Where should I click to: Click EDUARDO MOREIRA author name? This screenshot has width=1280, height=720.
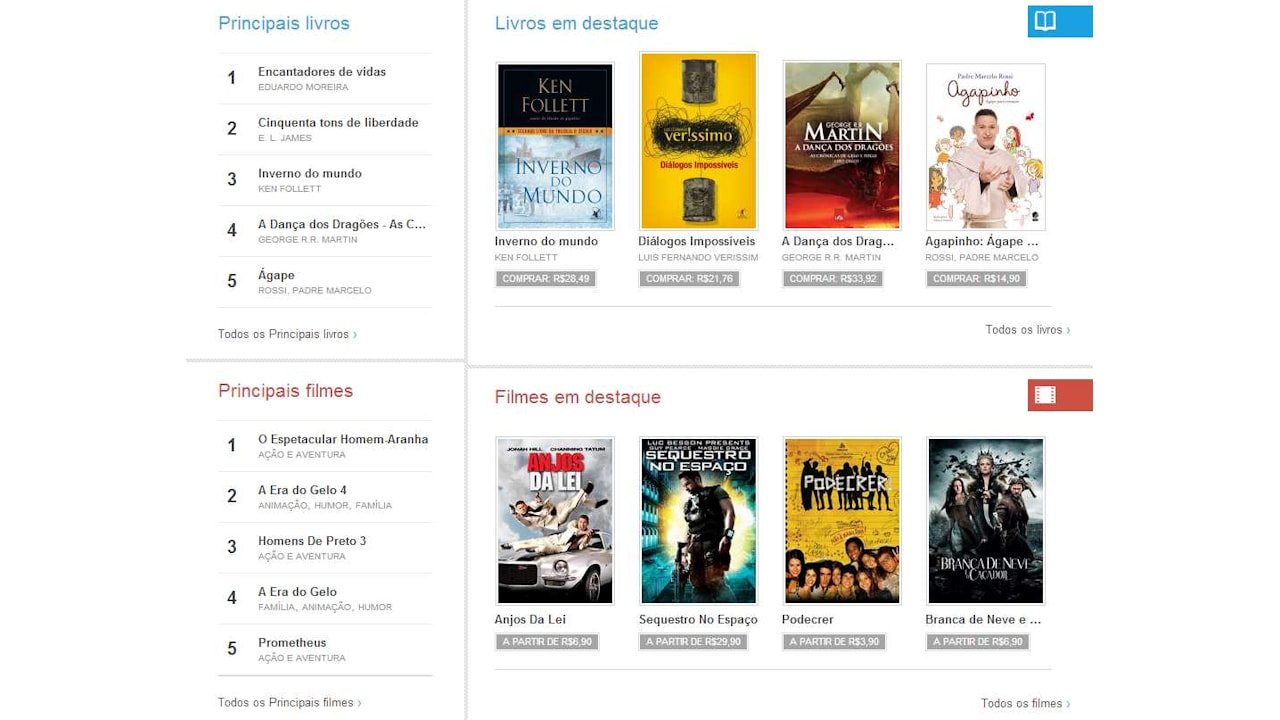tap(303, 88)
